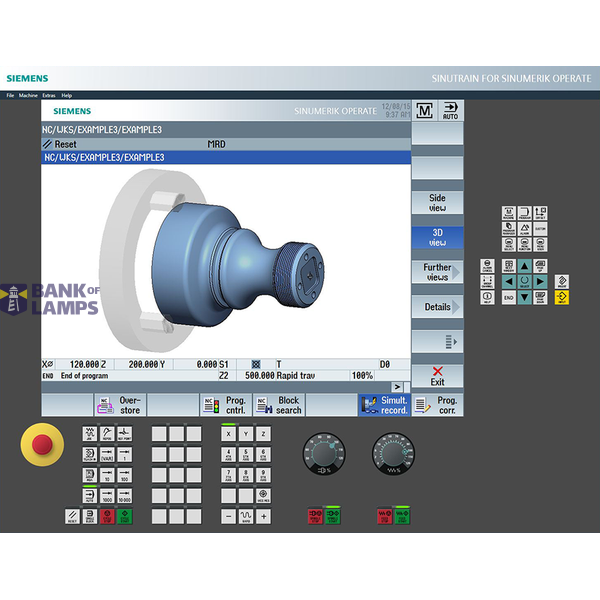Screen dimensions: 600x600
Task: Expand Further views softkey
Action: tap(437, 272)
